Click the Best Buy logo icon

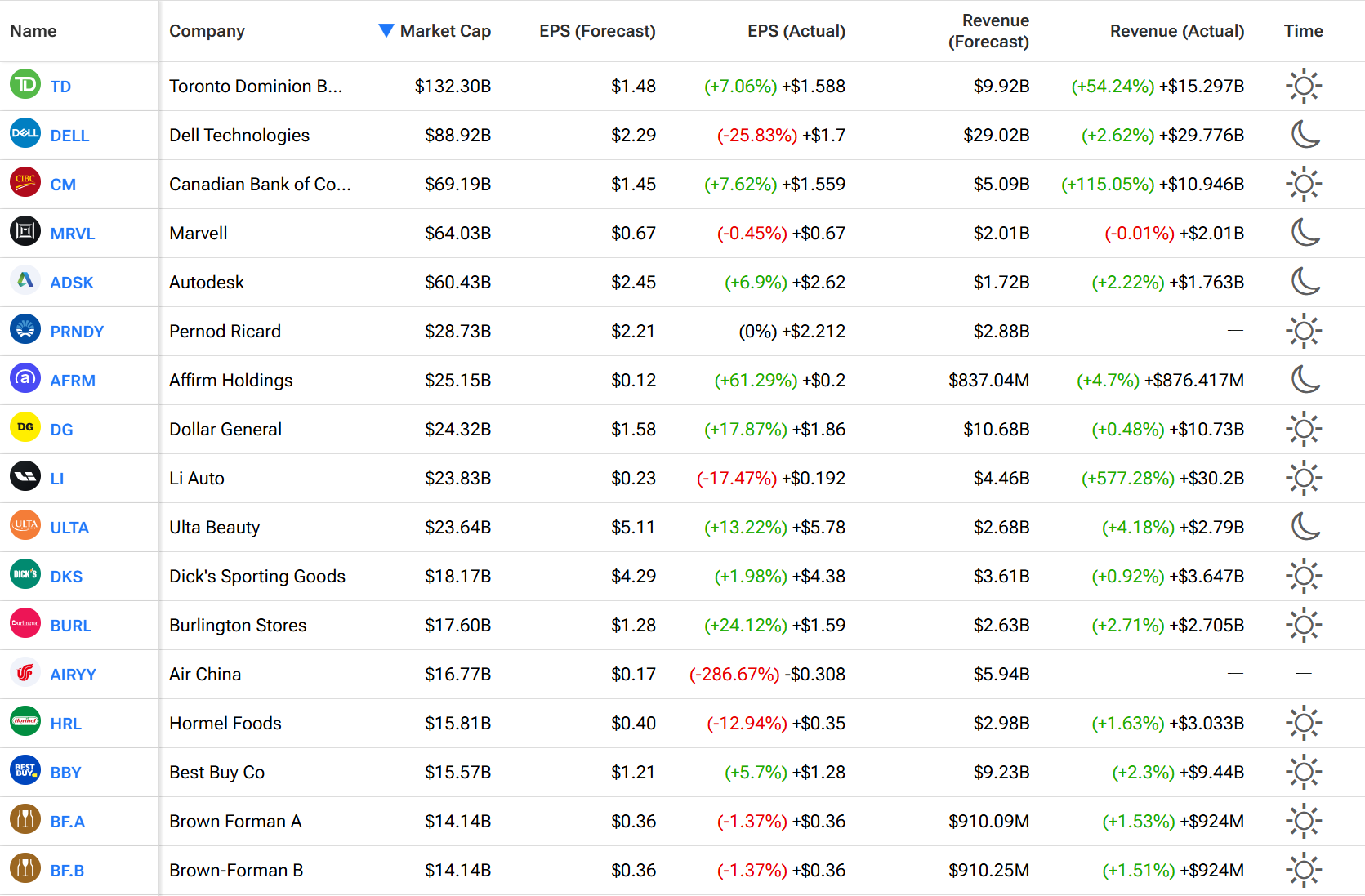point(25,770)
